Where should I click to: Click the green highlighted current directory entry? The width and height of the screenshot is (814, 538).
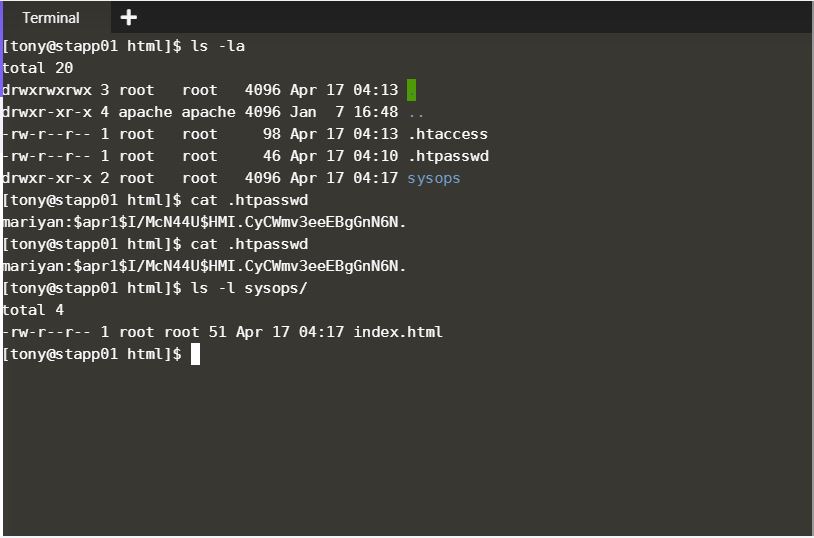pyautogui.click(x=411, y=90)
